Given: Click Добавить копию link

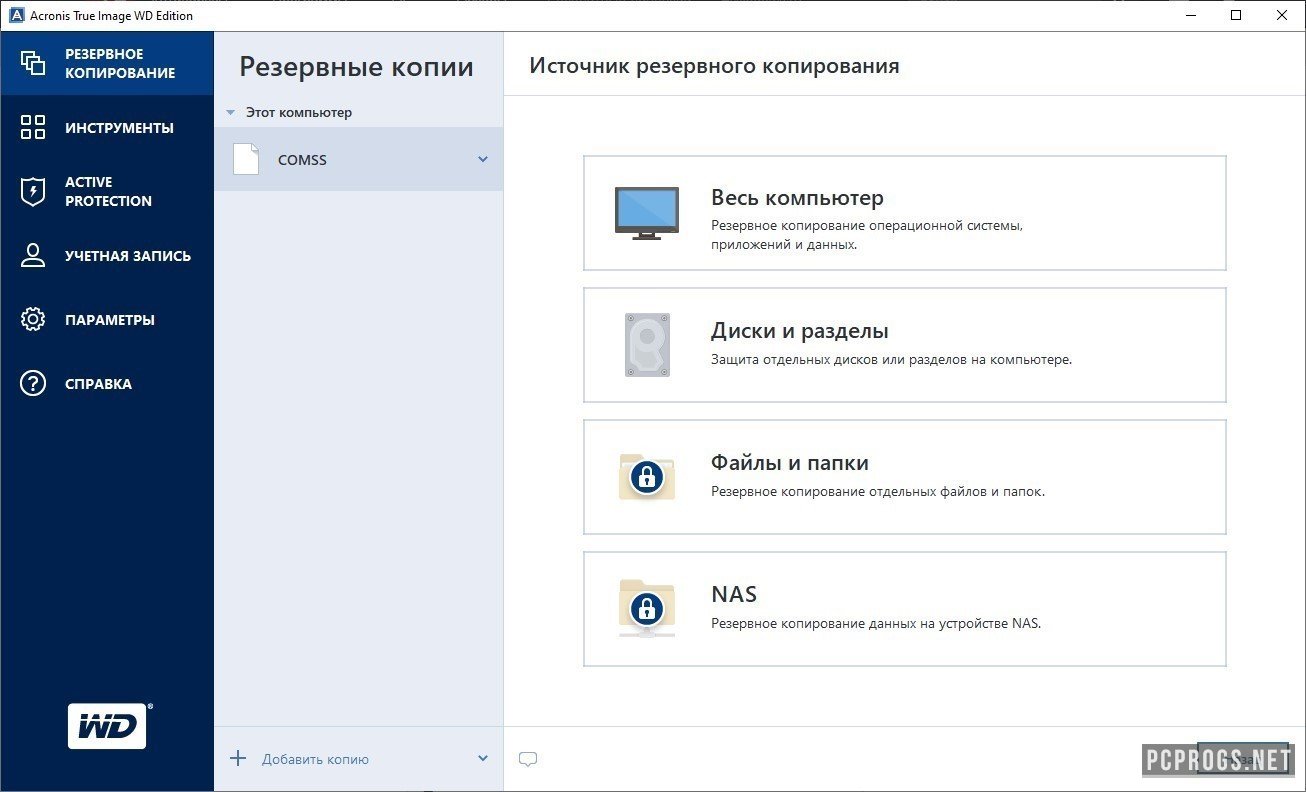Looking at the screenshot, I should tap(315, 759).
